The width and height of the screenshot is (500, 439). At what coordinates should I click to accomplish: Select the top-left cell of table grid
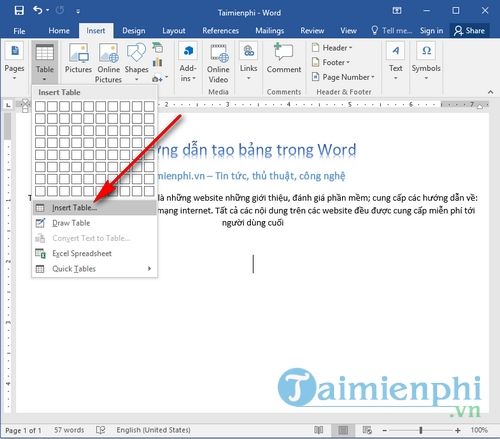click(x=40, y=106)
